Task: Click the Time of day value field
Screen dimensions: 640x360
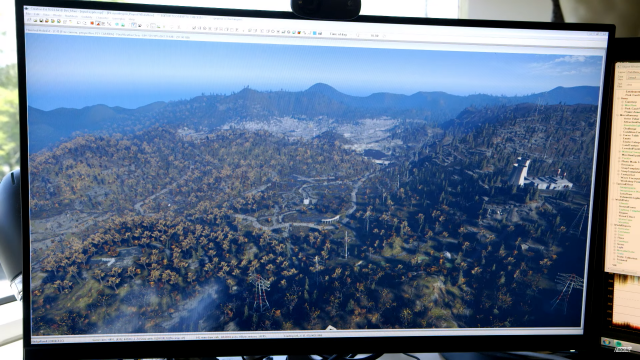Action: 375,36
